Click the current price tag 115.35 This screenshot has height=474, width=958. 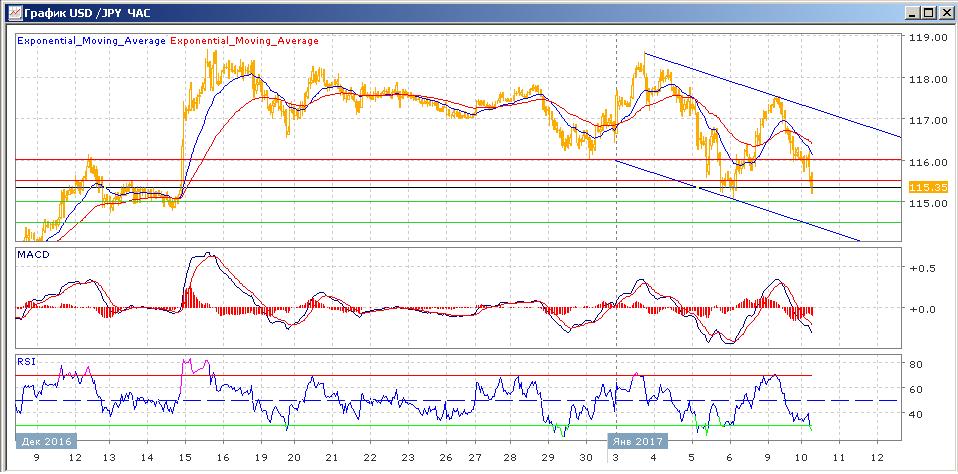[x=928, y=188]
